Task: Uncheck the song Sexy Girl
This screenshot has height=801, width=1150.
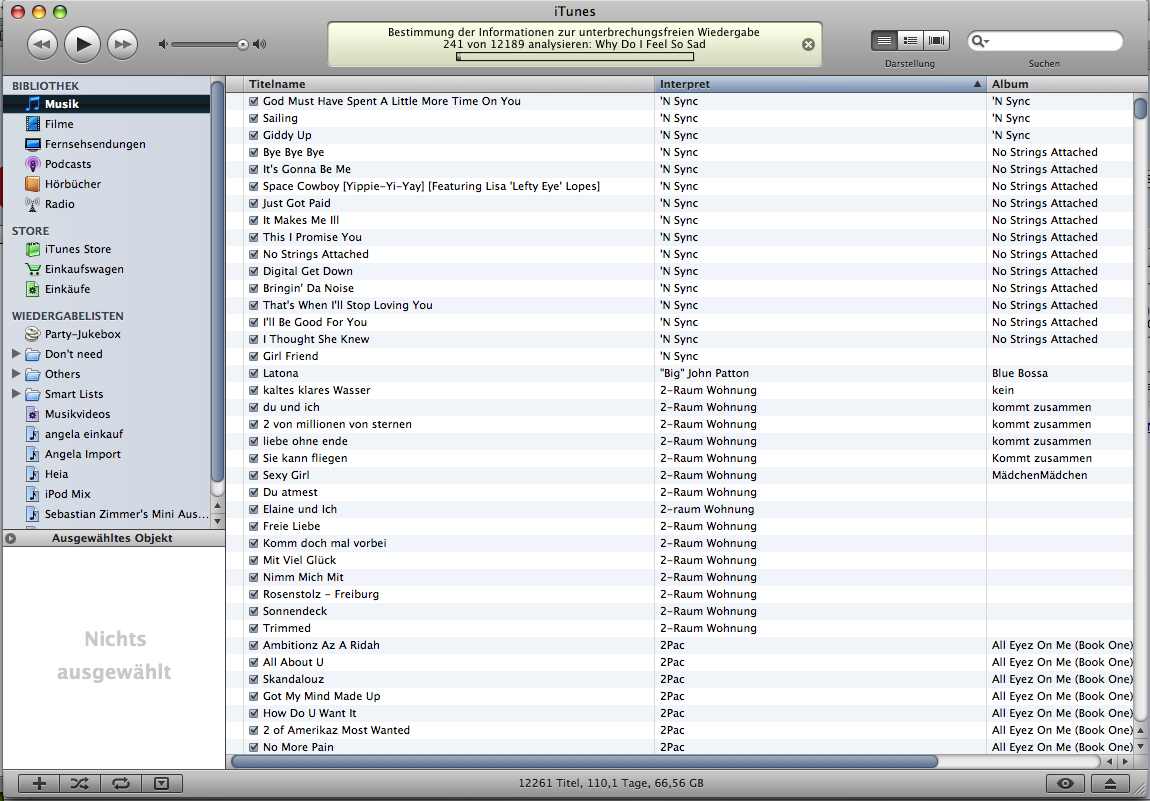Action: pyautogui.click(x=254, y=475)
